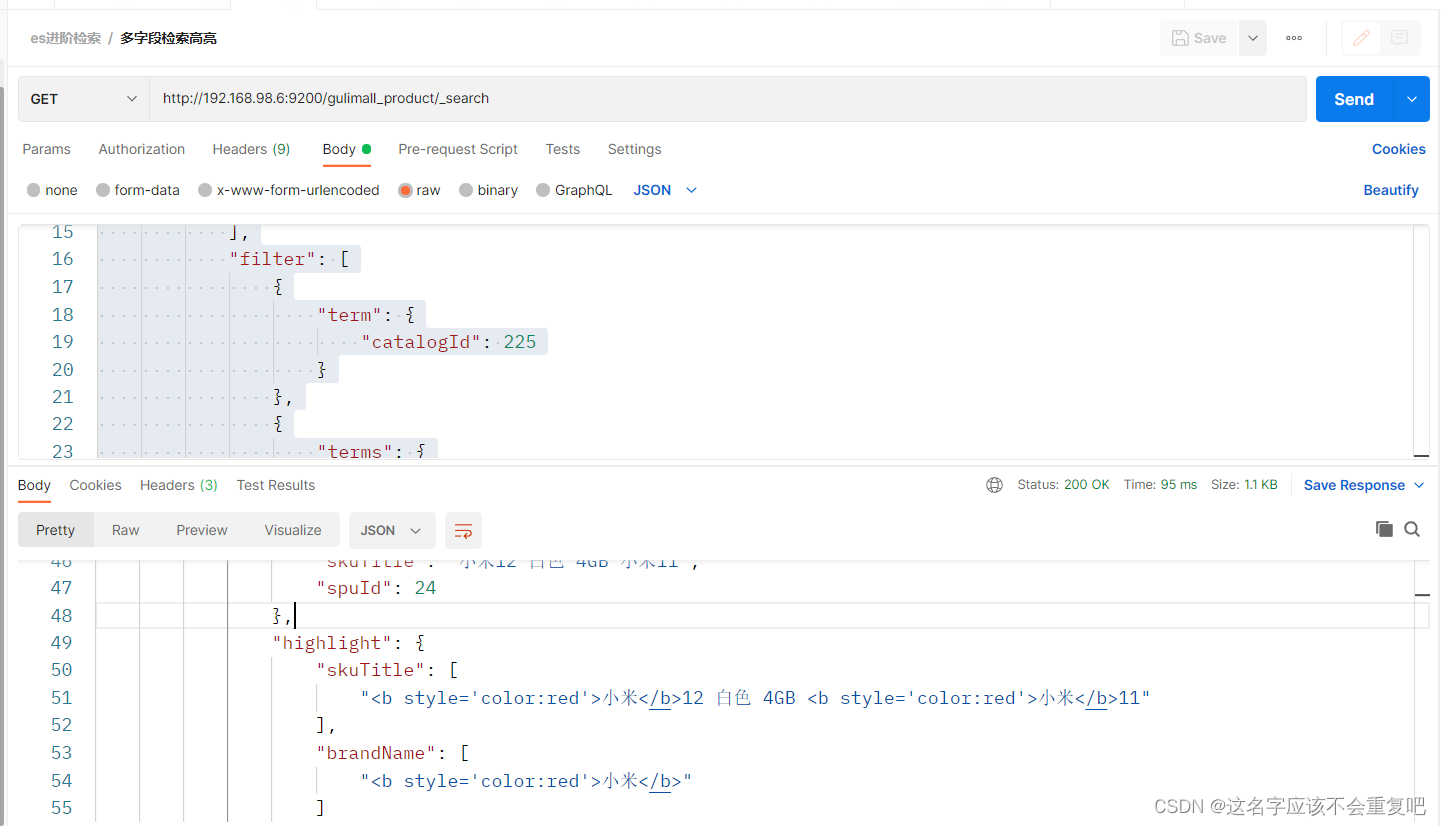Viewport: 1441px width, 826px height.
Task: Open the Test Results tab
Action: pos(276,485)
